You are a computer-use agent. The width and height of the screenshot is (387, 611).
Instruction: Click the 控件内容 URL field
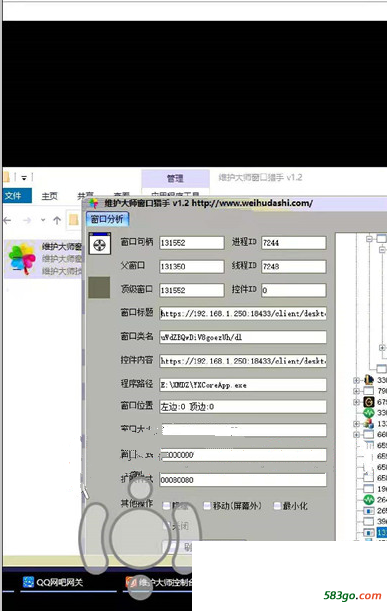(243, 361)
